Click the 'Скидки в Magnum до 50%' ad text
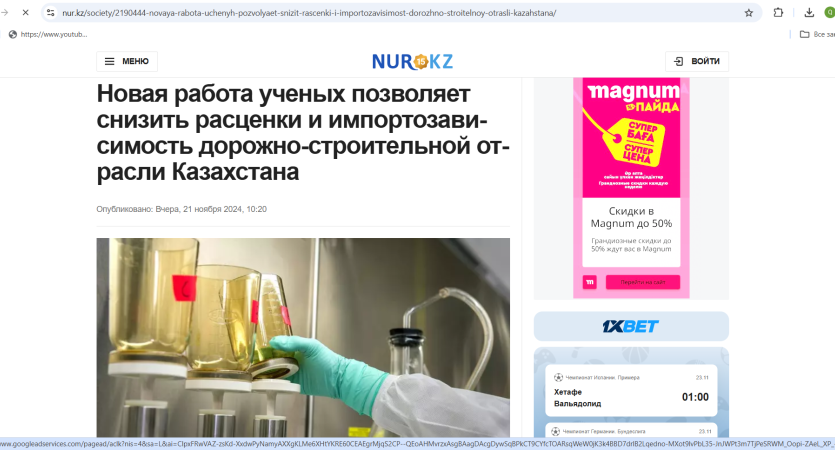835x450 pixels. click(631, 217)
